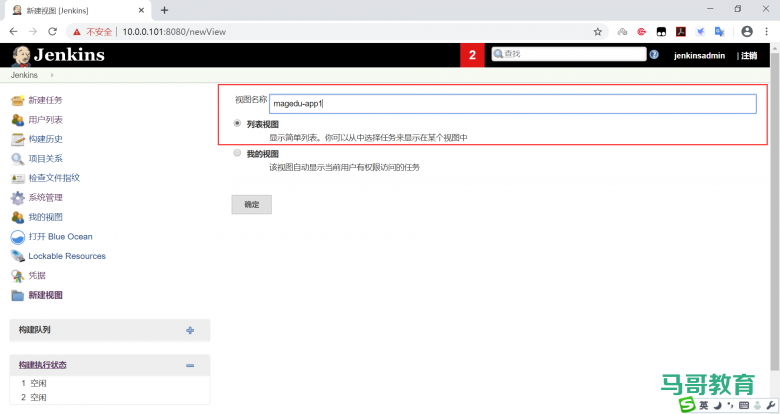Bookmark page with the star icon
This screenshot has width=780, height=414.
pos(597,32)
